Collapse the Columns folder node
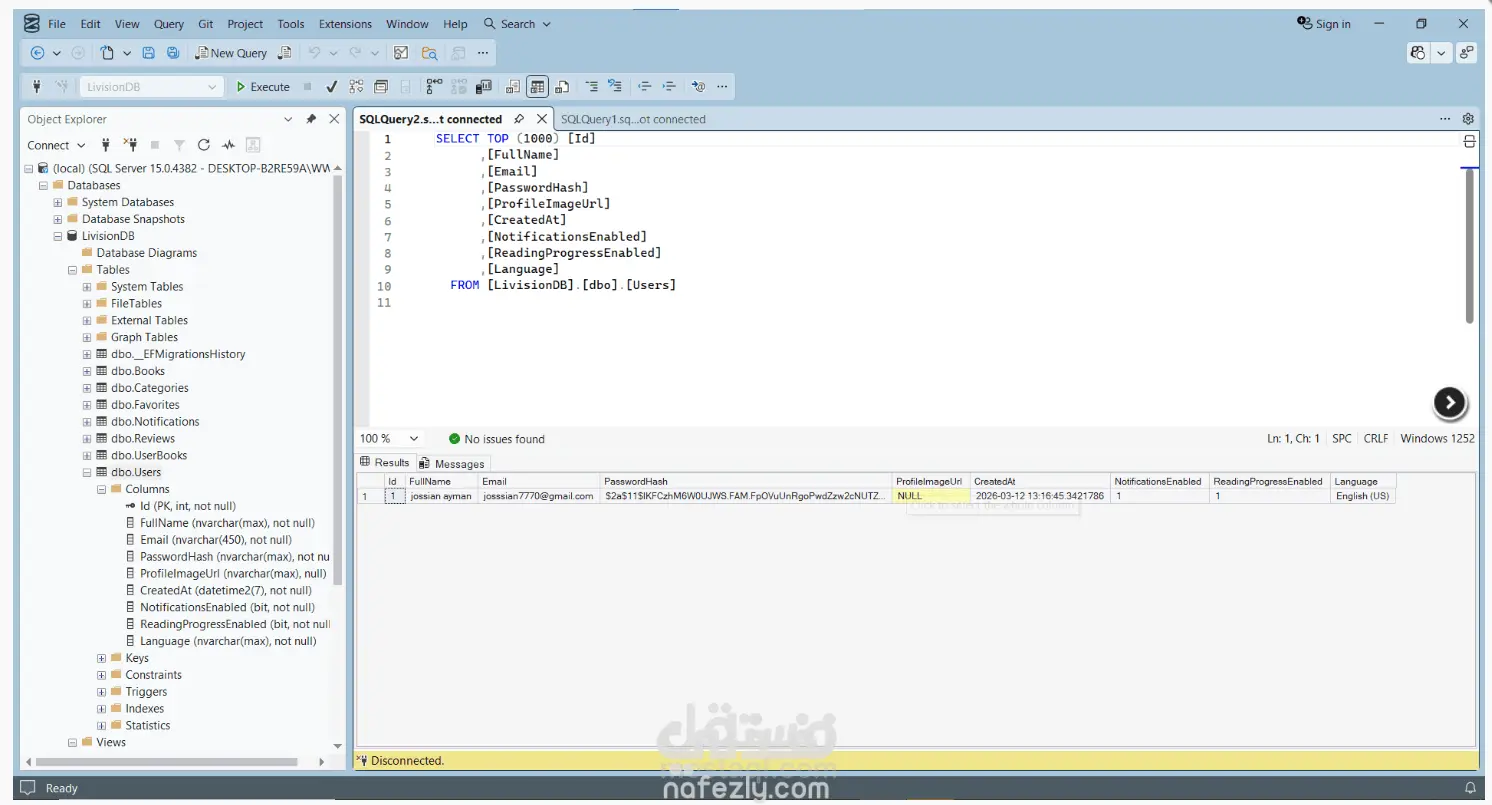Image resolution: width=1492 pixels, height=805 pixels. pos(101,489)
